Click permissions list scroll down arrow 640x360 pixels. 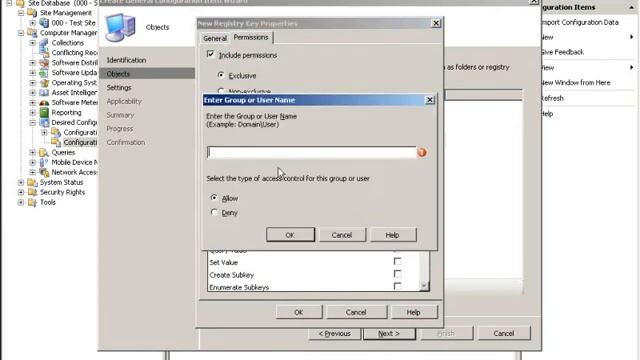click(x=424, y=286)
